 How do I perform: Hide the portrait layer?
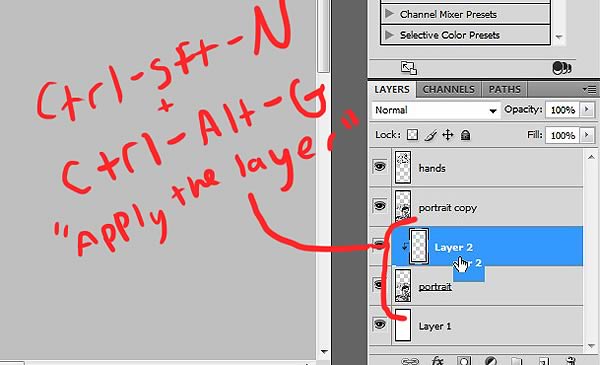coord(379,284)
